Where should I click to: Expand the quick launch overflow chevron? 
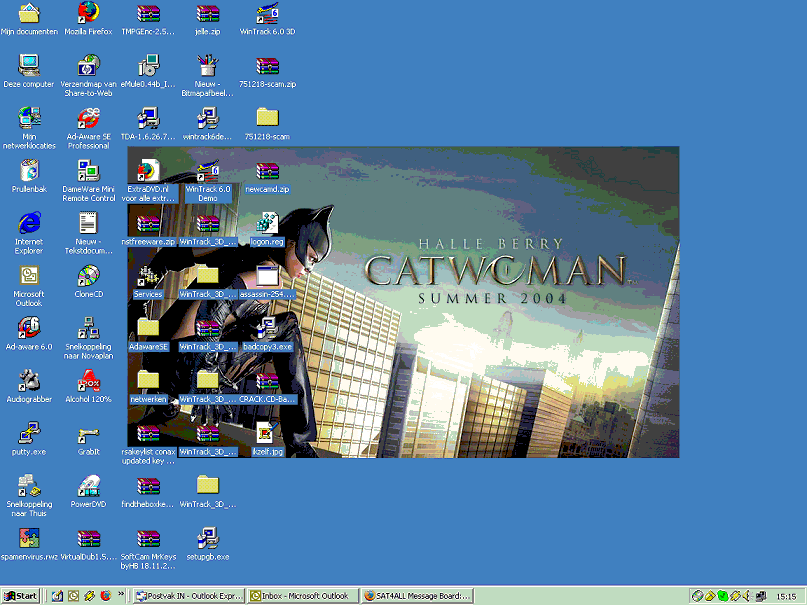click(121, 594)
